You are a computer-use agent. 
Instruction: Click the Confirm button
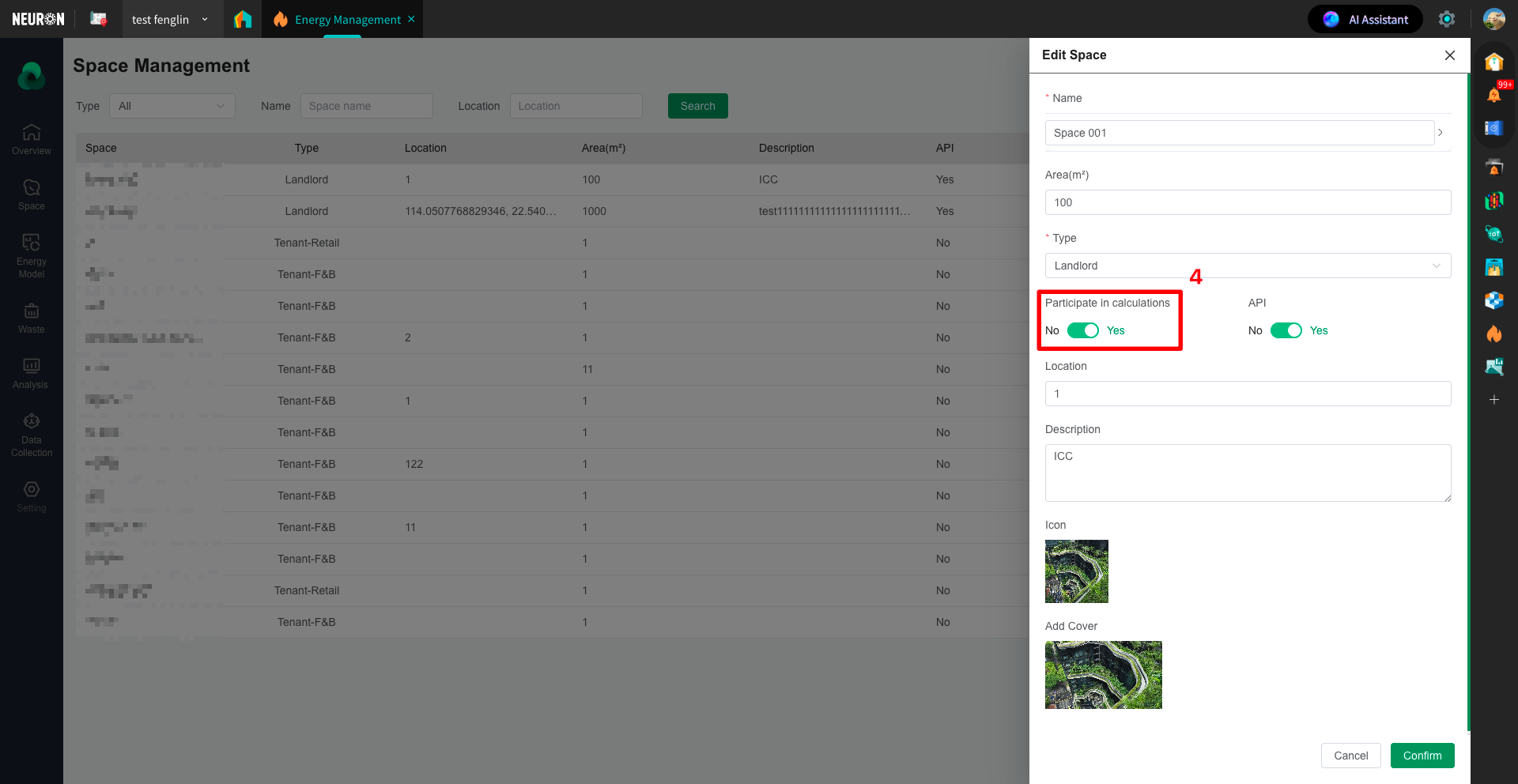(1422, 756)
